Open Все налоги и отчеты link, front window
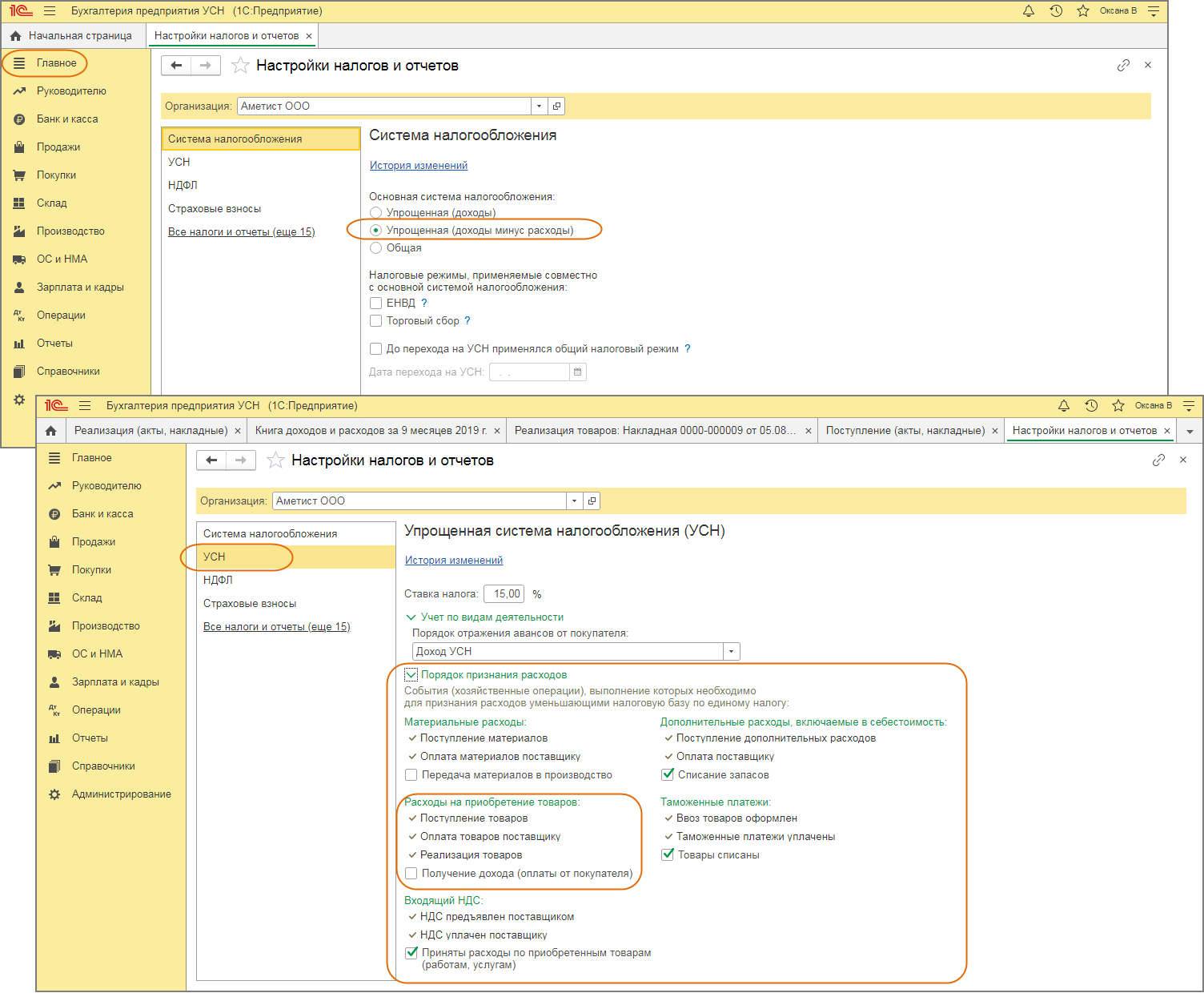1204x993 pixels. coord(277,627)
